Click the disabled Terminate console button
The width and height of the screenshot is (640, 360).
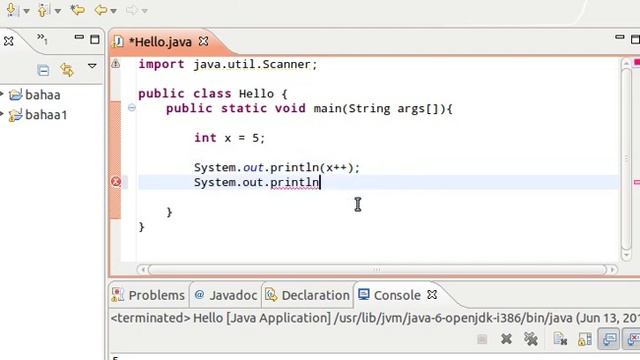pos(482,339)
